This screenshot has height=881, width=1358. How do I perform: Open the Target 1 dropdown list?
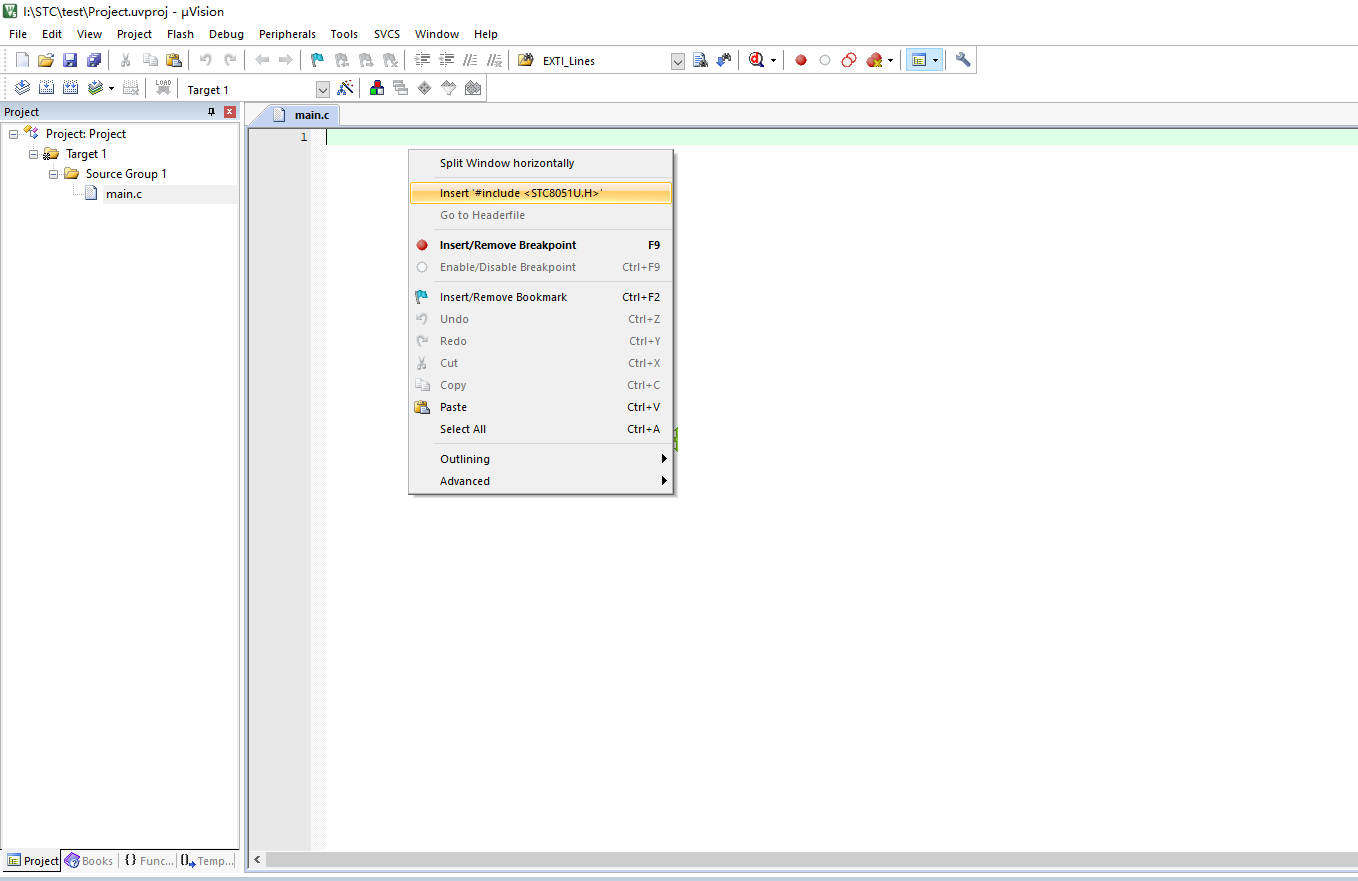(322, 89)
